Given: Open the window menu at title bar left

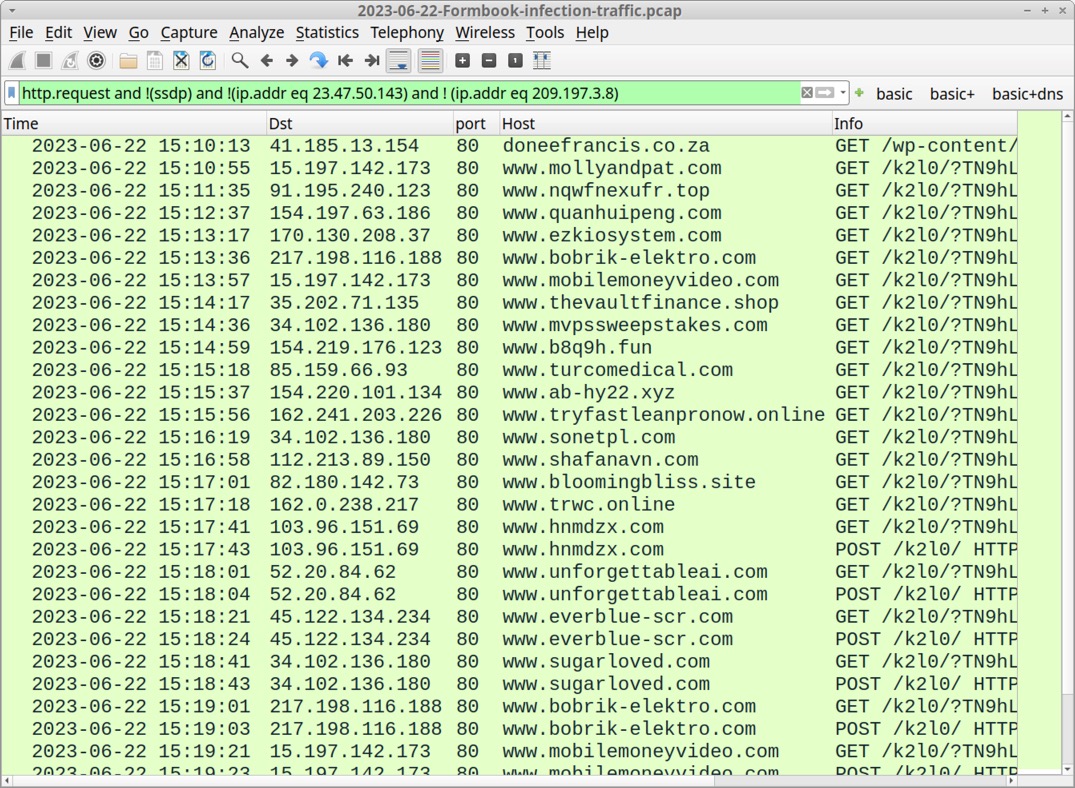Looking at the screenshot, I should (12, 11).
